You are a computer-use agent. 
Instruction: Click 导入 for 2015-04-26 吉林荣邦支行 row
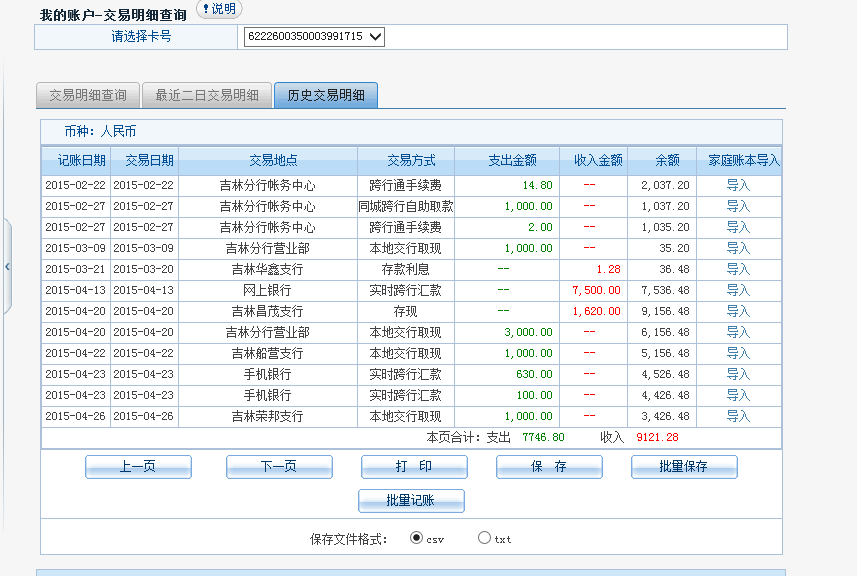[x=738, y=416]
